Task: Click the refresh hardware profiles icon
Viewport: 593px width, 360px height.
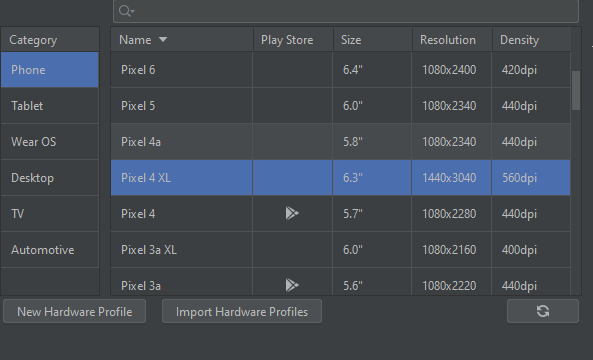Action: (543, 311)
